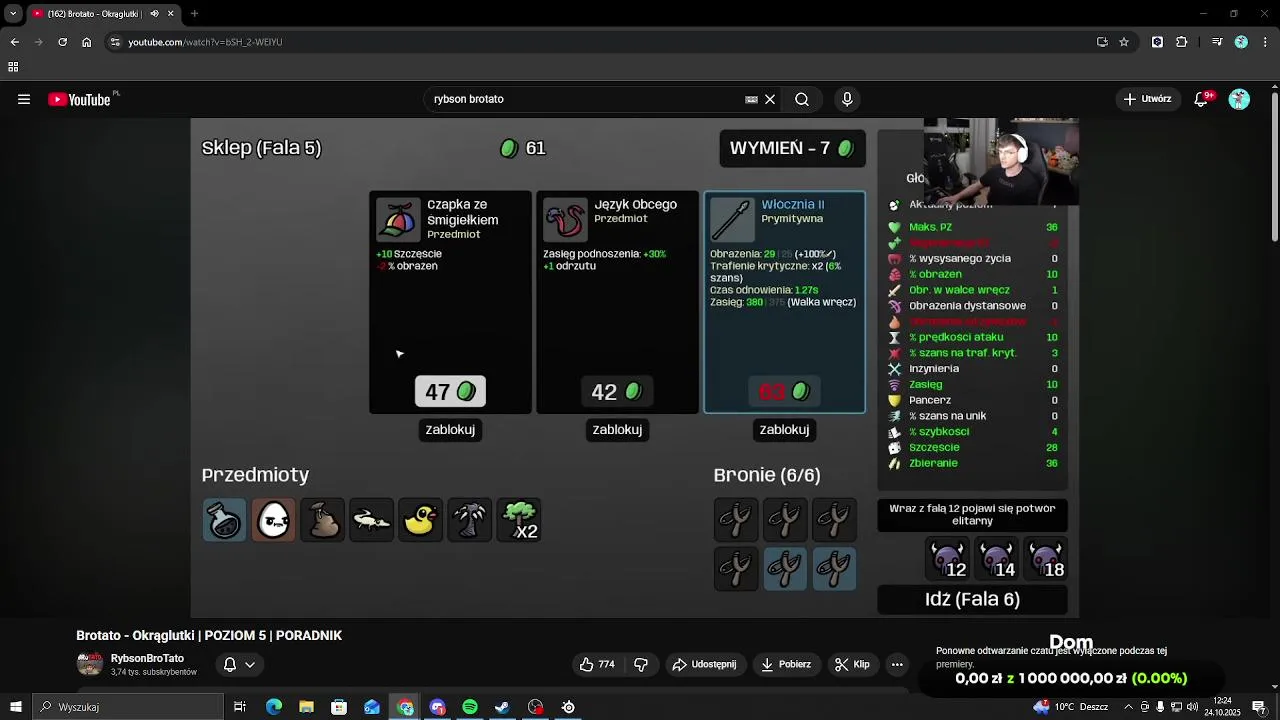The image size is (1280, 720).
Task: Open the tab search dropdown
Action: click(13, 14)
